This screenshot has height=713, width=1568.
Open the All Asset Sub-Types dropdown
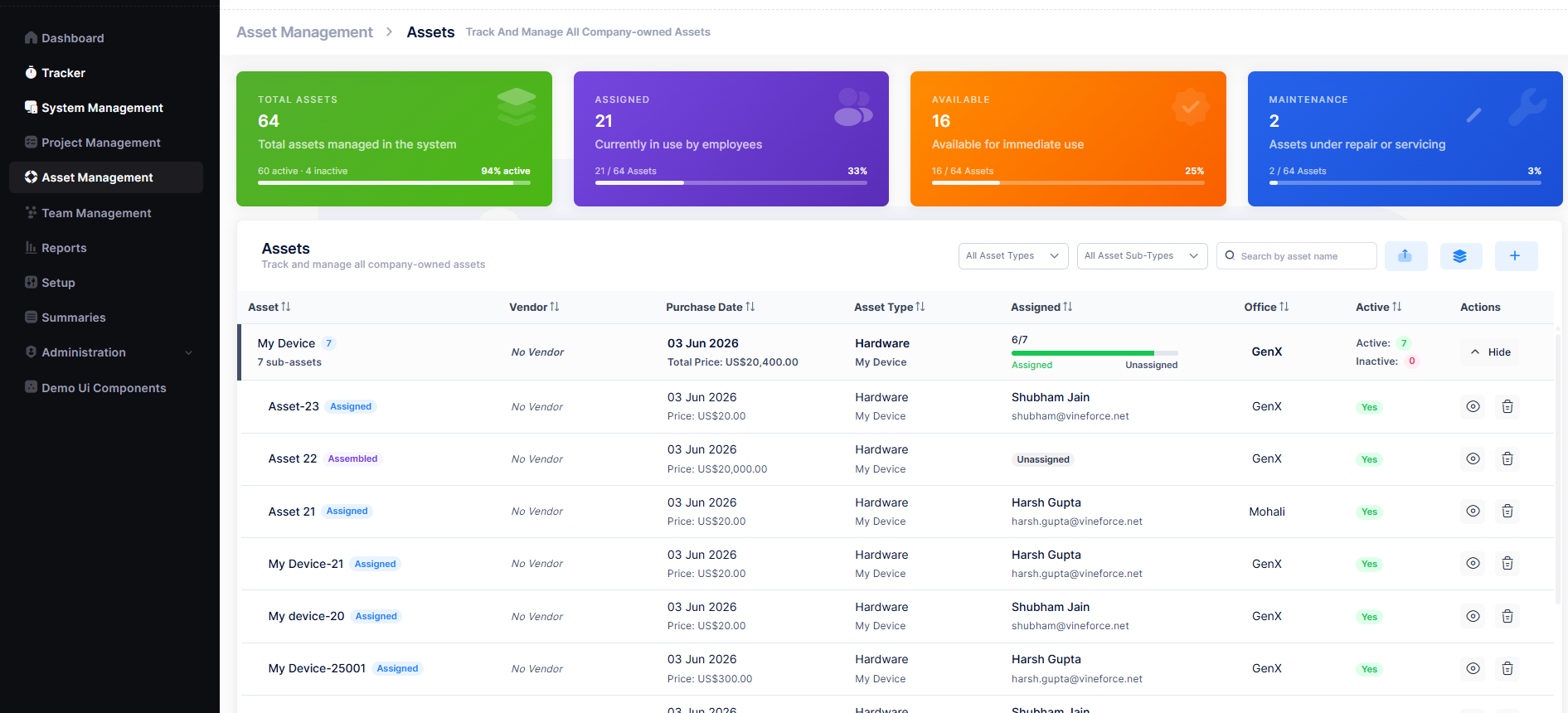[1142, 256]
